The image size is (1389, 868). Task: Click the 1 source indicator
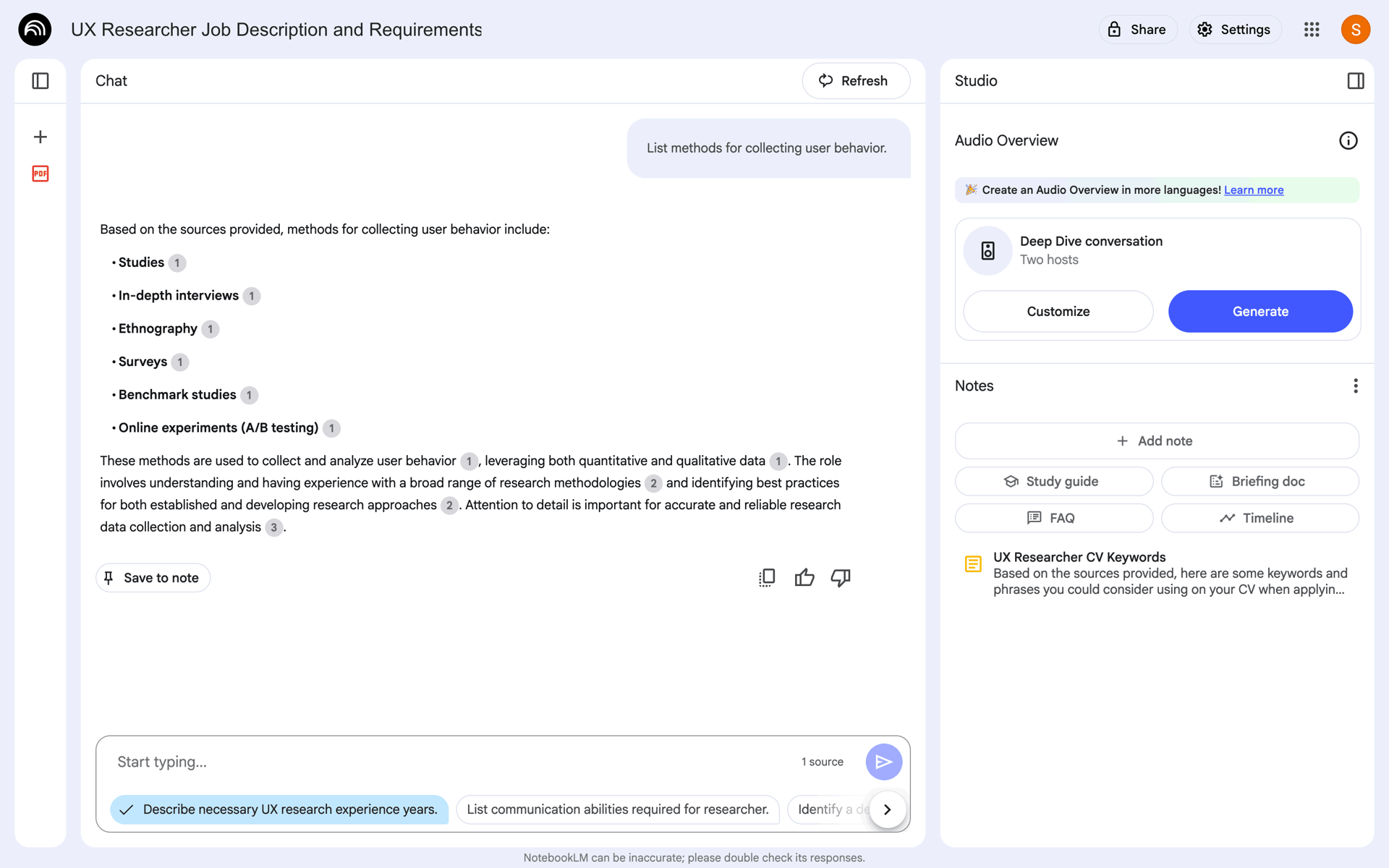[823, 762]
